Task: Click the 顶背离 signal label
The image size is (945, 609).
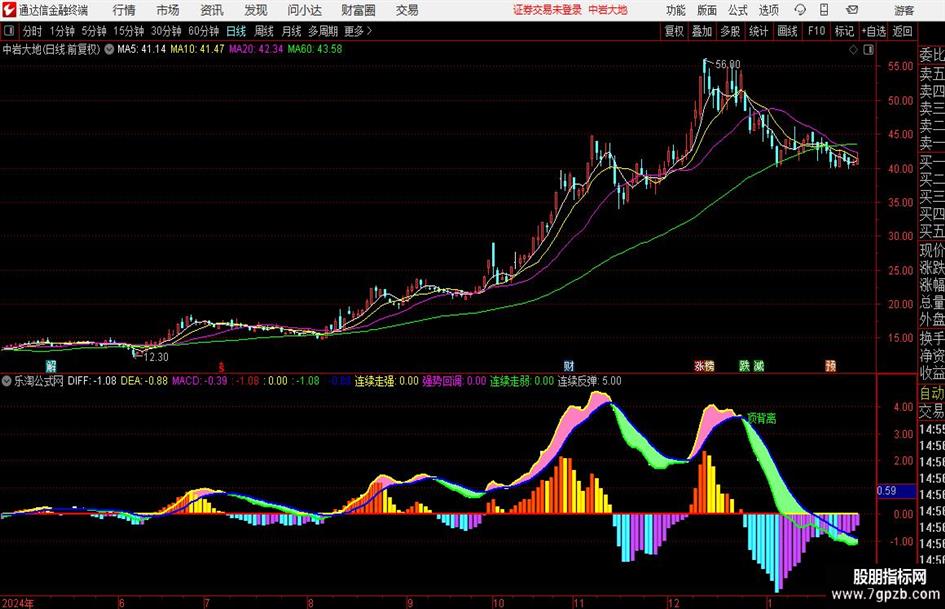Action: [x=762, y=418]
